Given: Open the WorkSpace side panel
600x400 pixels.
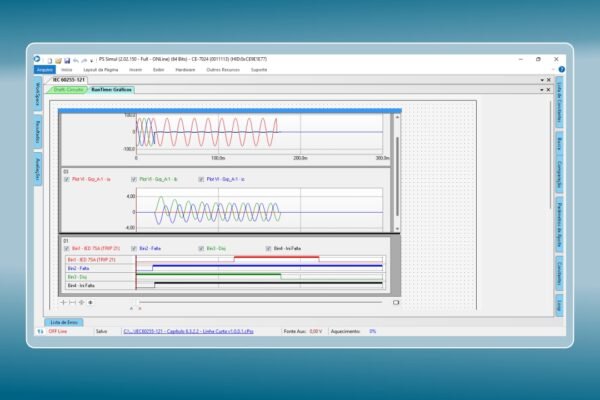Looking at the screenshot, I should tap(38, 94).
